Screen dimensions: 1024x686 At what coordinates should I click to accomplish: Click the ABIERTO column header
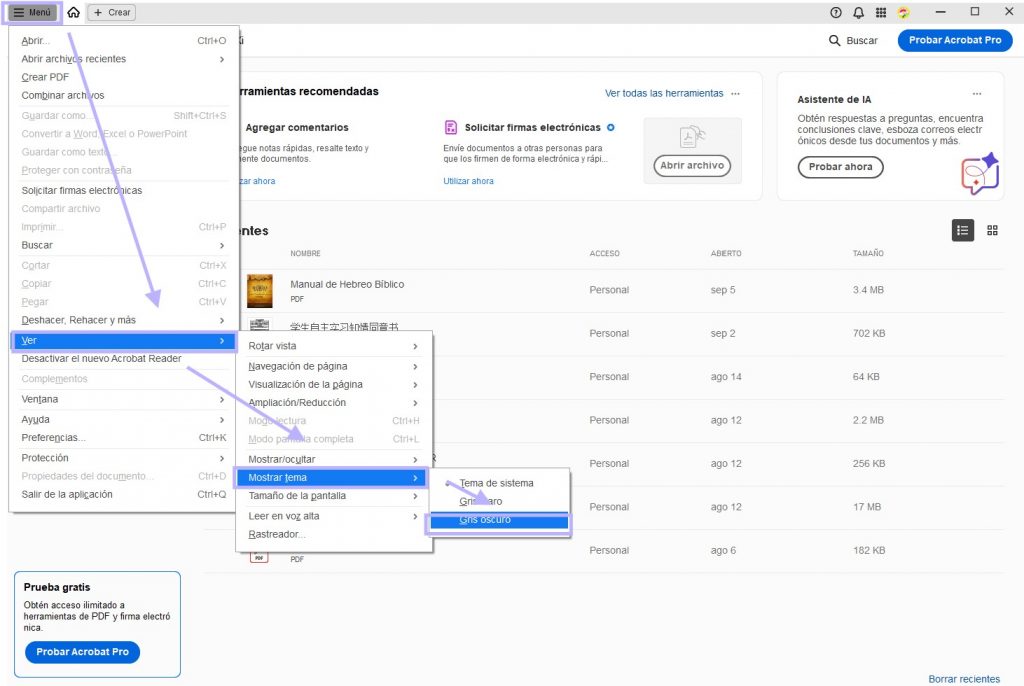tap(726, 253)
